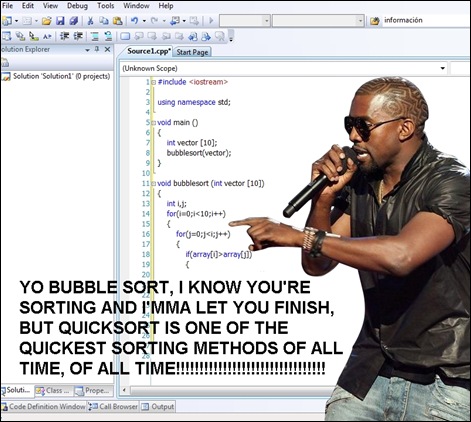Viewport: 471px width, 422px height.
Task: Undo the last action with the blue arrow
Action: tap(135, 21)
